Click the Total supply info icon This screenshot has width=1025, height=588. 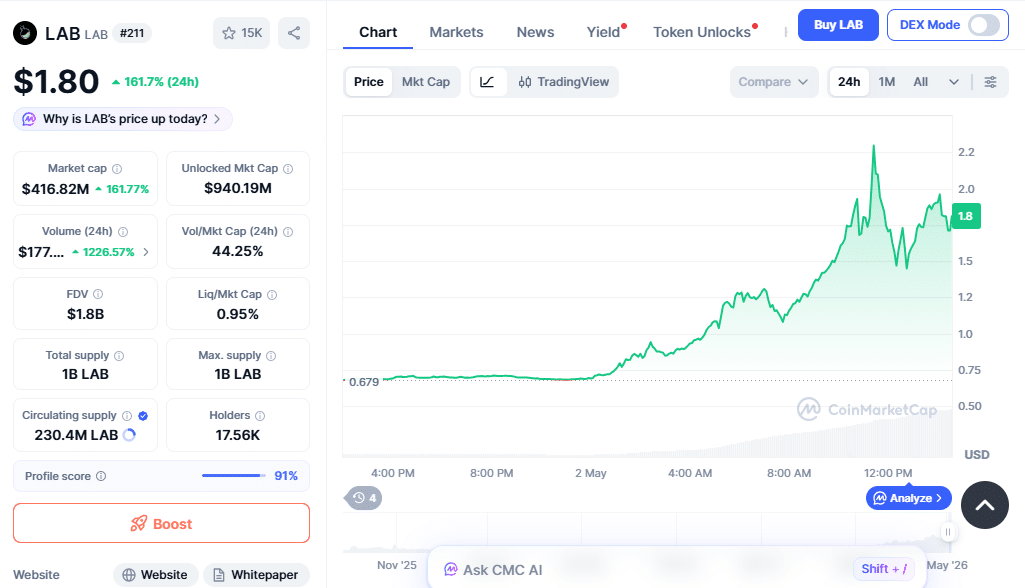[119, 356]
